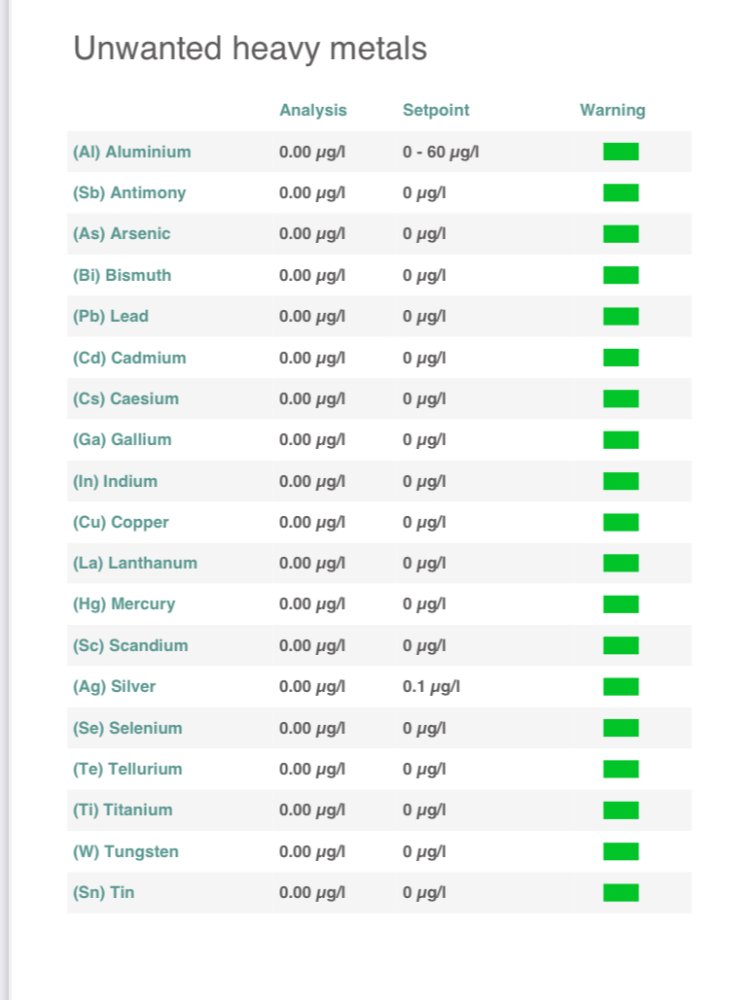
Task: Click the Warning column header
Action: point(612,110)
